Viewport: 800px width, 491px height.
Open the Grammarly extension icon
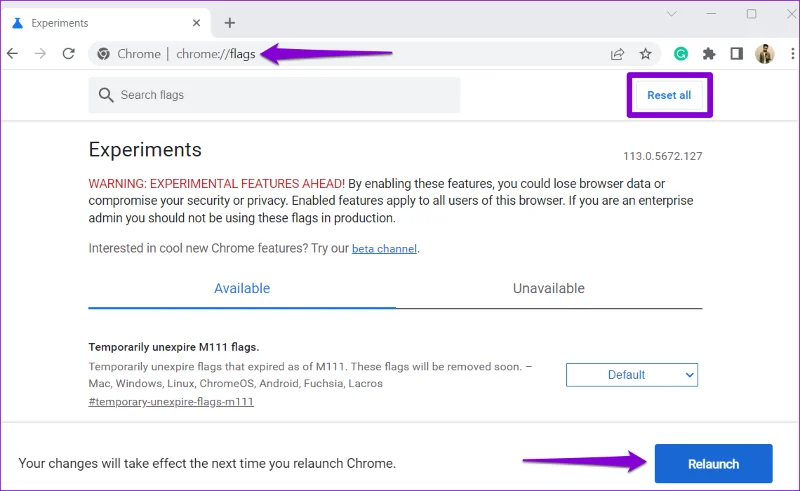681,54
